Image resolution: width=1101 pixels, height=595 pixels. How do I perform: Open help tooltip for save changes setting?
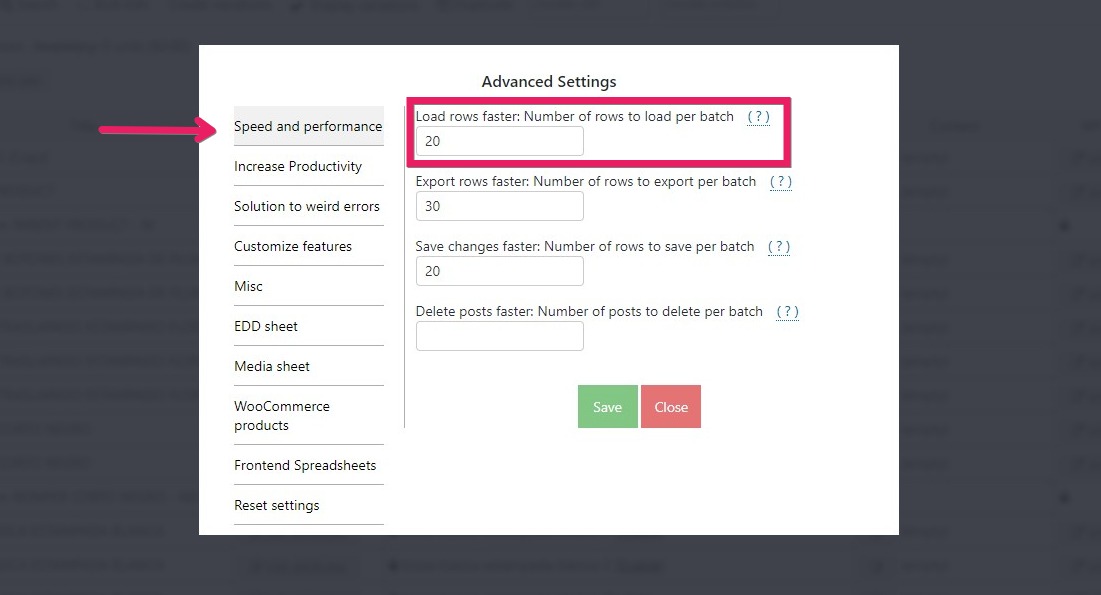[x=779, y=247]
